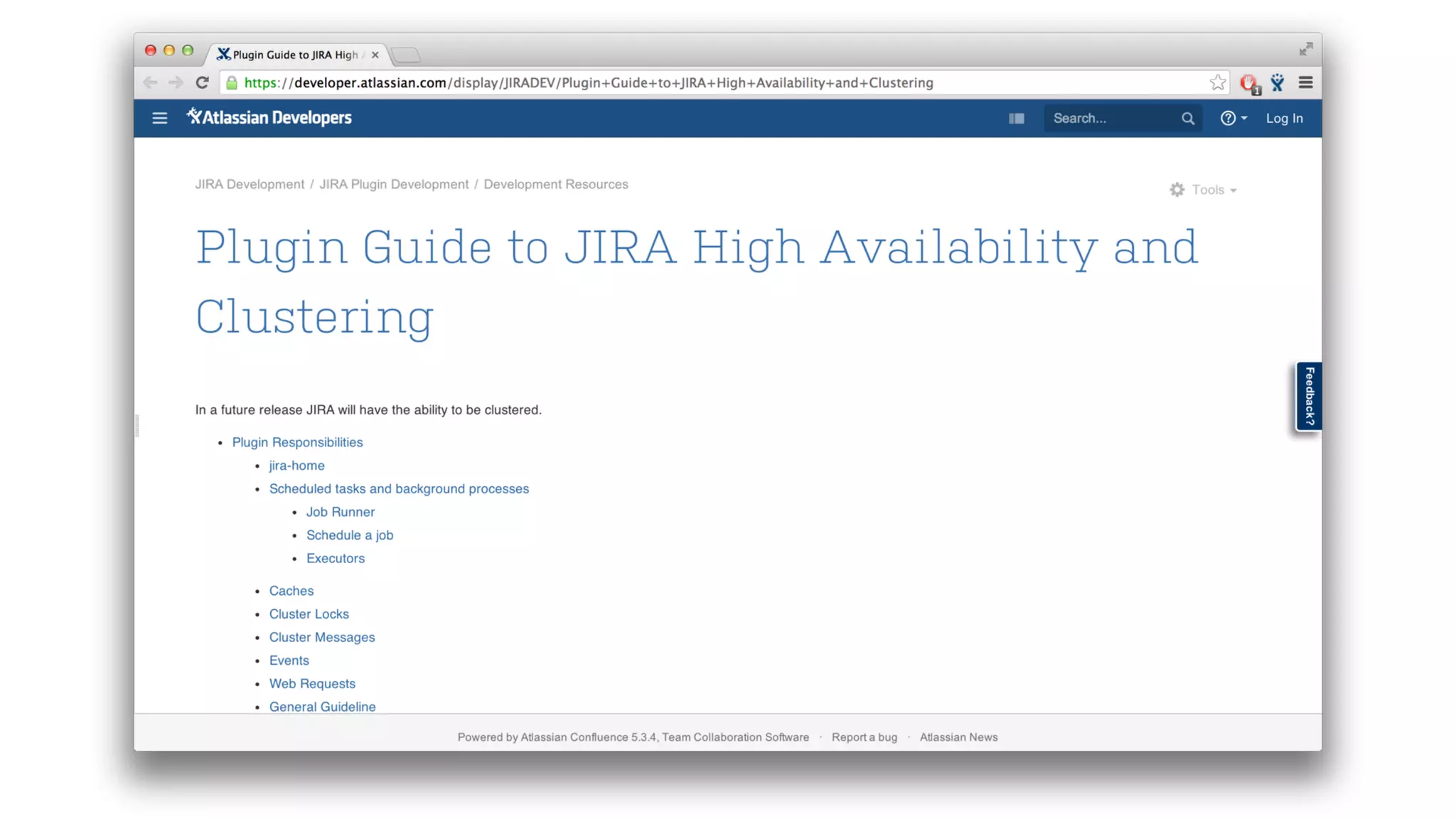Screen dimensions: 1456x819
Task: Click the Atlassian Developers logo
Action: [x=269, y=117]
